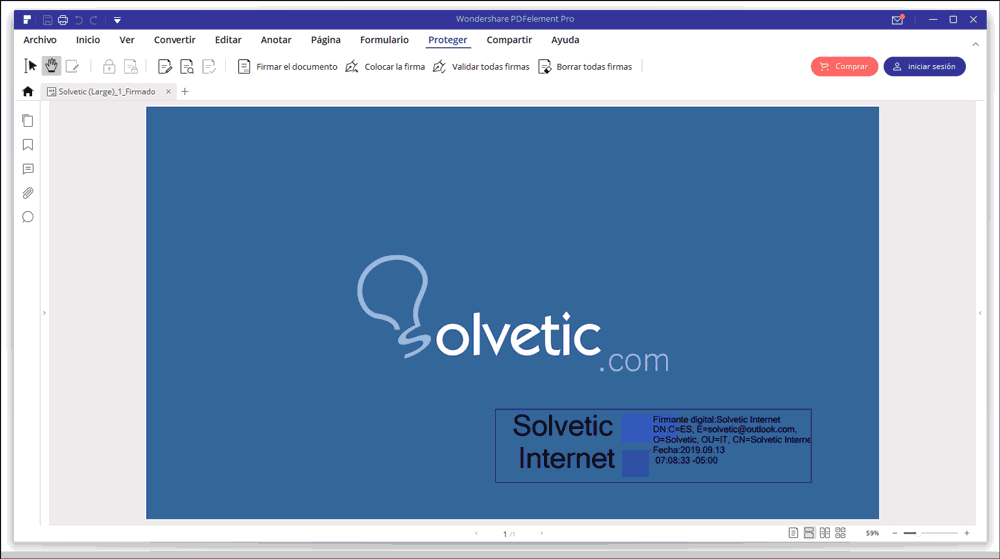This screenshot has height=559, width=1000.
Task: Open the bookmarks panel
Action: [27, 145]
